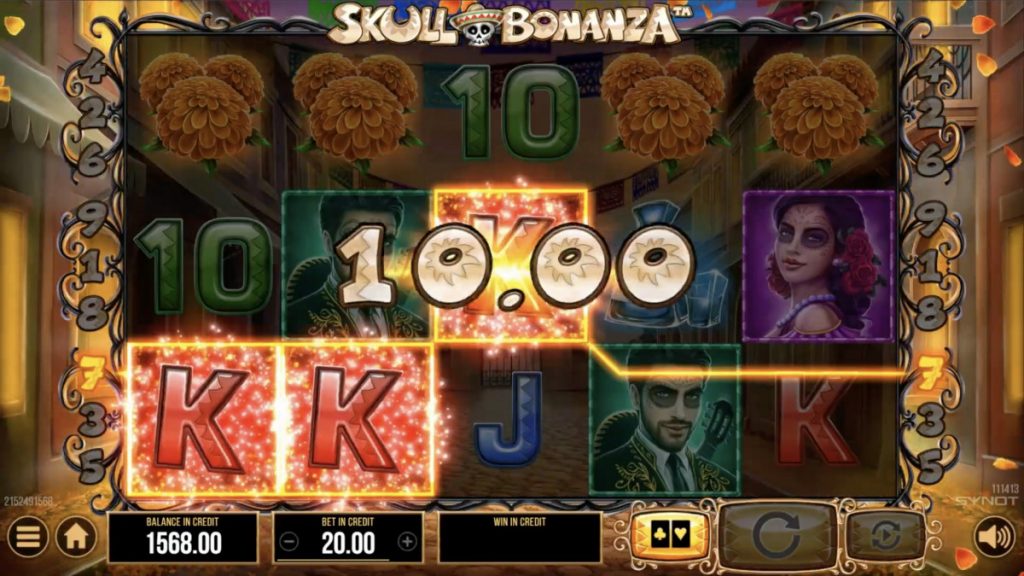Click the green 10 symbol on first reel
The width and height of the screenshot is (1024, 576).
coord(204,266)
